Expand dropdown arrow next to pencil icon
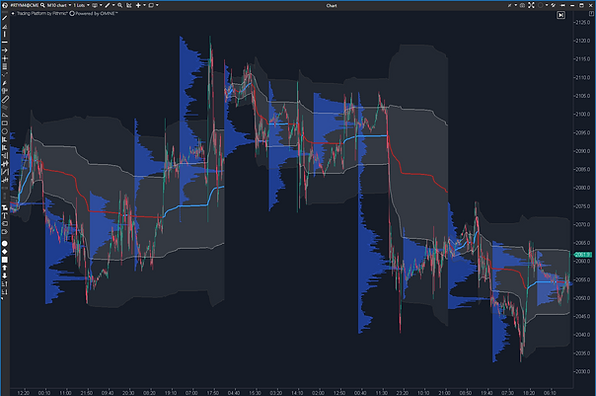The height and width of the screenshot is (396, 596). pyautogui.click(x=113, y=5)
